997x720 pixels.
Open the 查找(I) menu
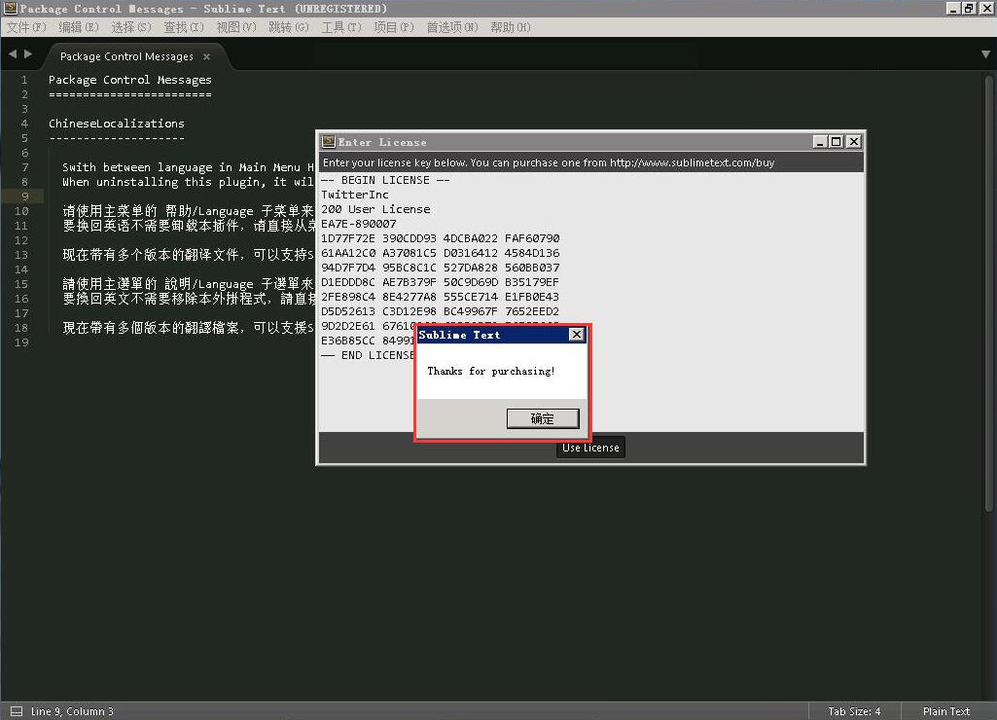(184, 27)
